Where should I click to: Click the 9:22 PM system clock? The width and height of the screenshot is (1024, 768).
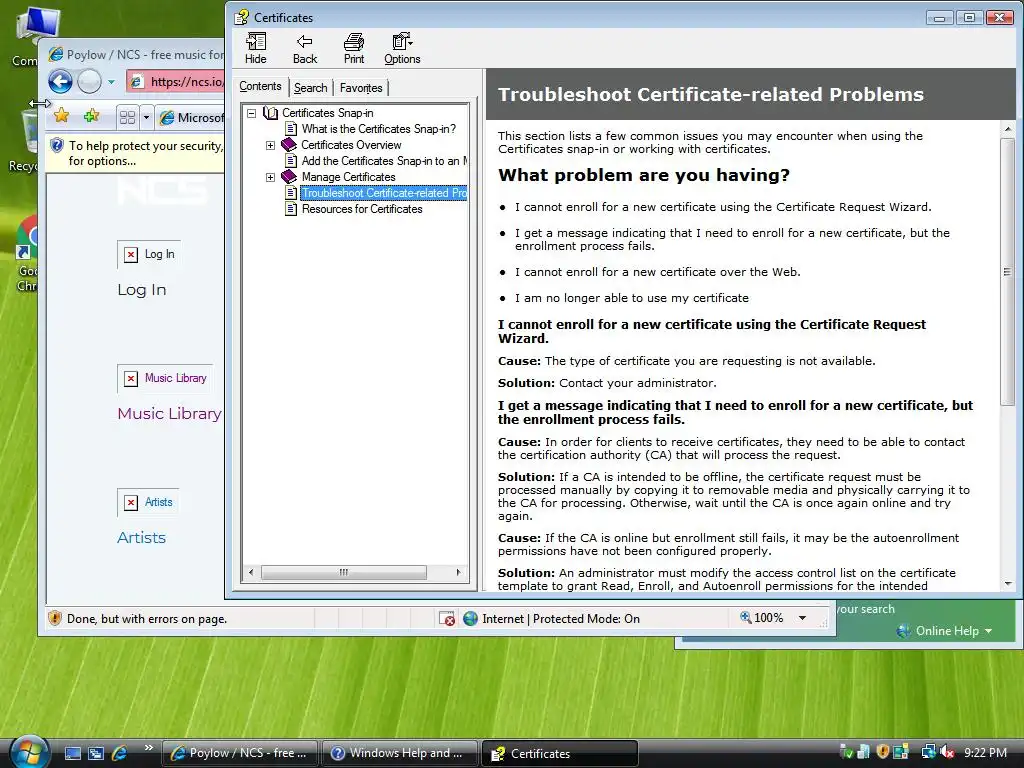985,753
